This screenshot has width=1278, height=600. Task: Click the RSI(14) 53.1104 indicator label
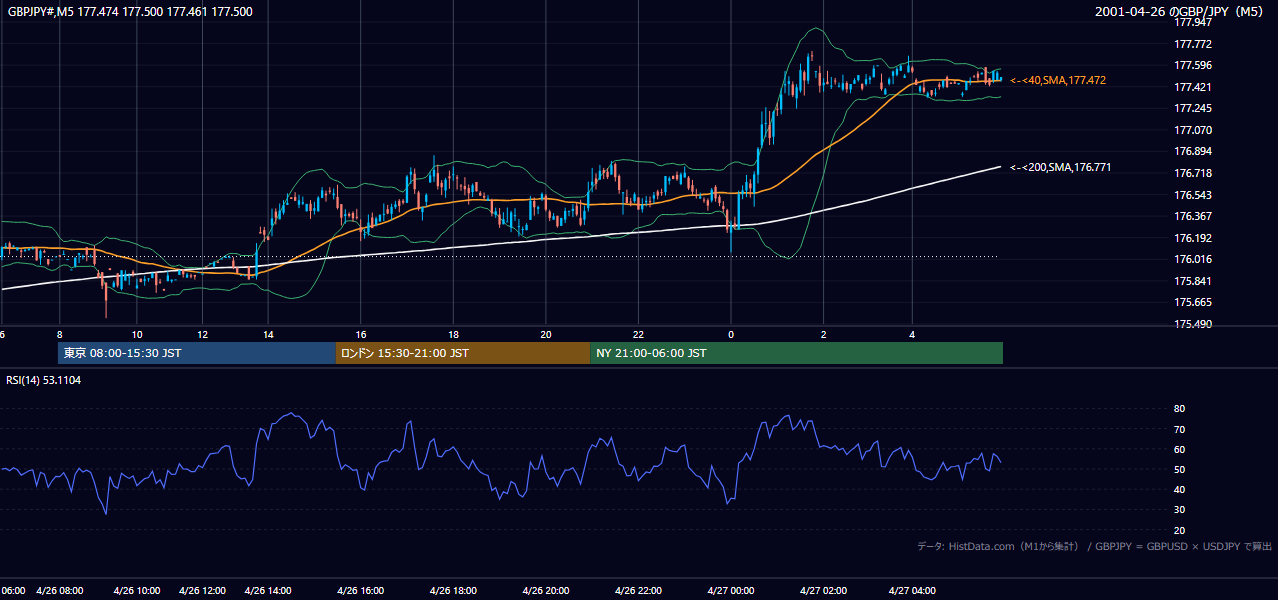pyautogui.click(x=44, y=380)
